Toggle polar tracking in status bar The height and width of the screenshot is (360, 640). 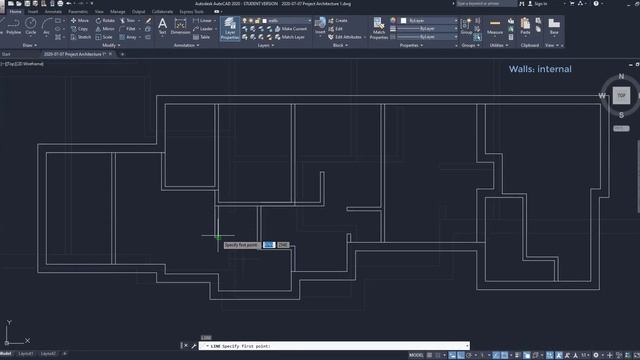[469, 356]
